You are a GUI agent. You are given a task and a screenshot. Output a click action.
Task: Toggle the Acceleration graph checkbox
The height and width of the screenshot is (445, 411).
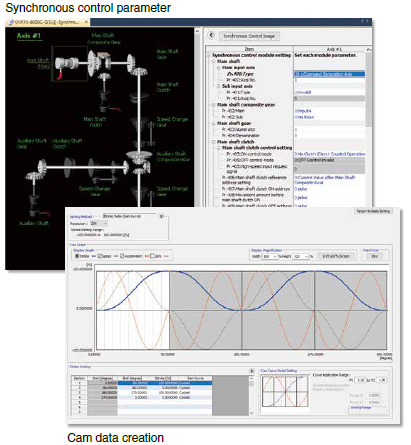tap(122, 256)
